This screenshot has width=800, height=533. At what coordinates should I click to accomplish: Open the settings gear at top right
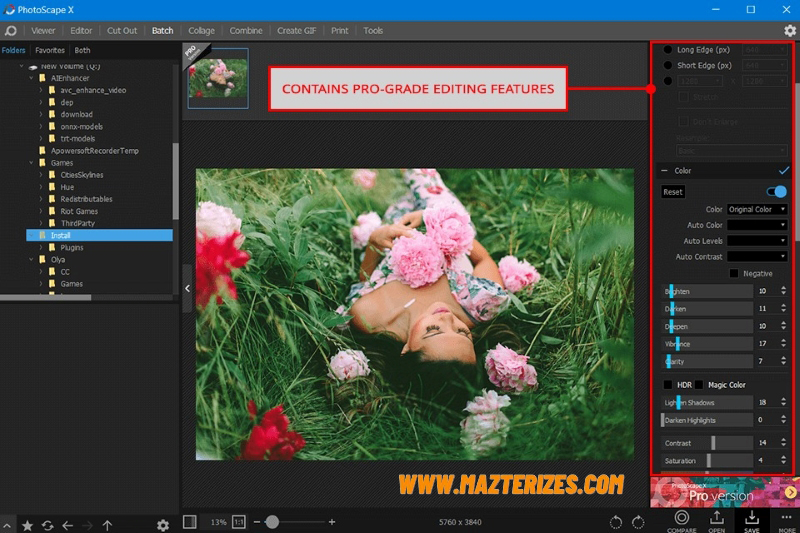789,31
